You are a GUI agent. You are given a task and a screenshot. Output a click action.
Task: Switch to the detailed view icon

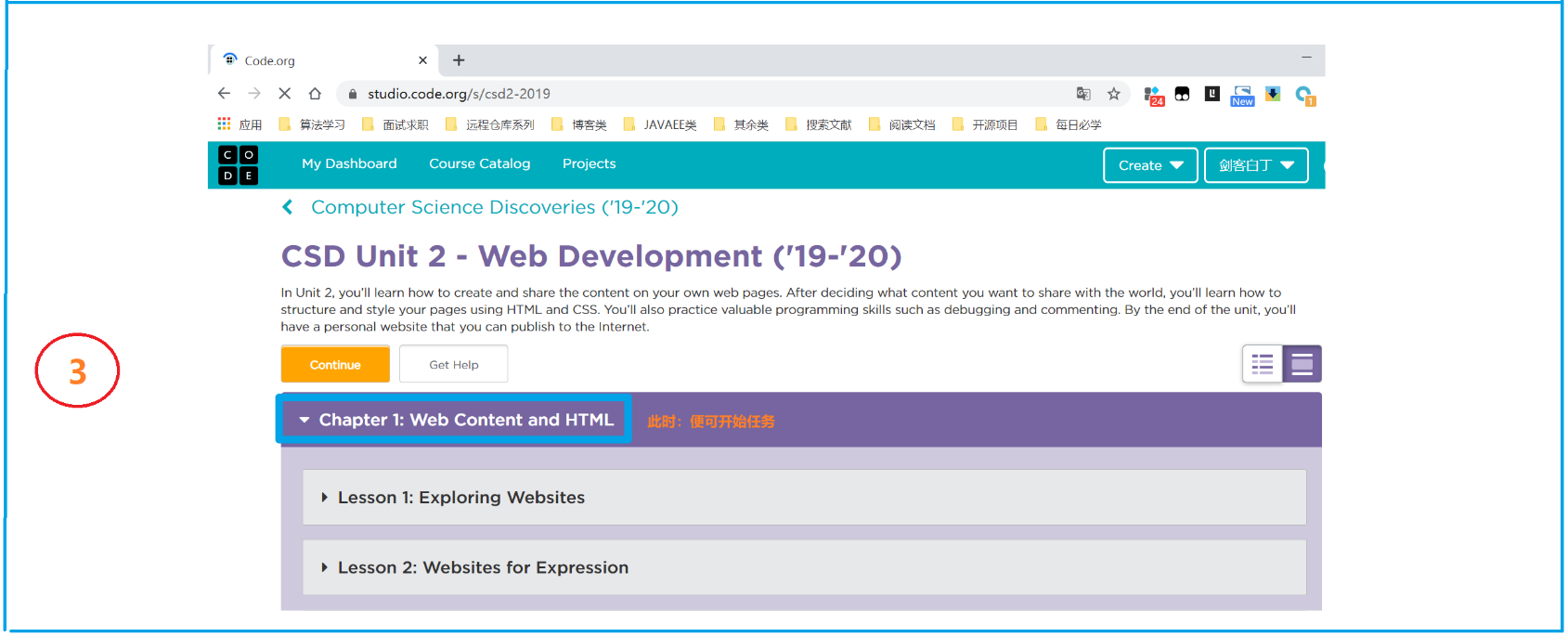point(1302,364)
